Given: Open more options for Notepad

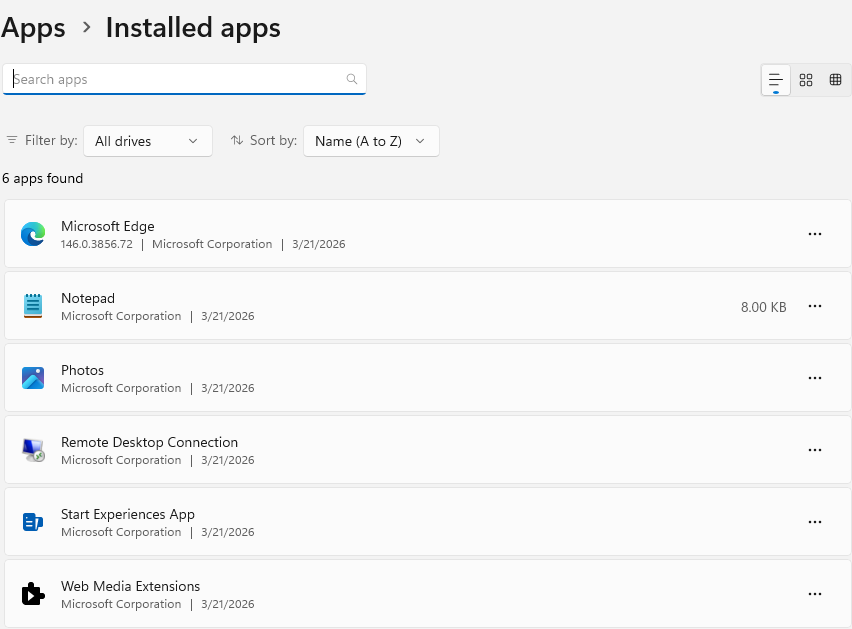Looking at the screenshot, I should (815, 306).
